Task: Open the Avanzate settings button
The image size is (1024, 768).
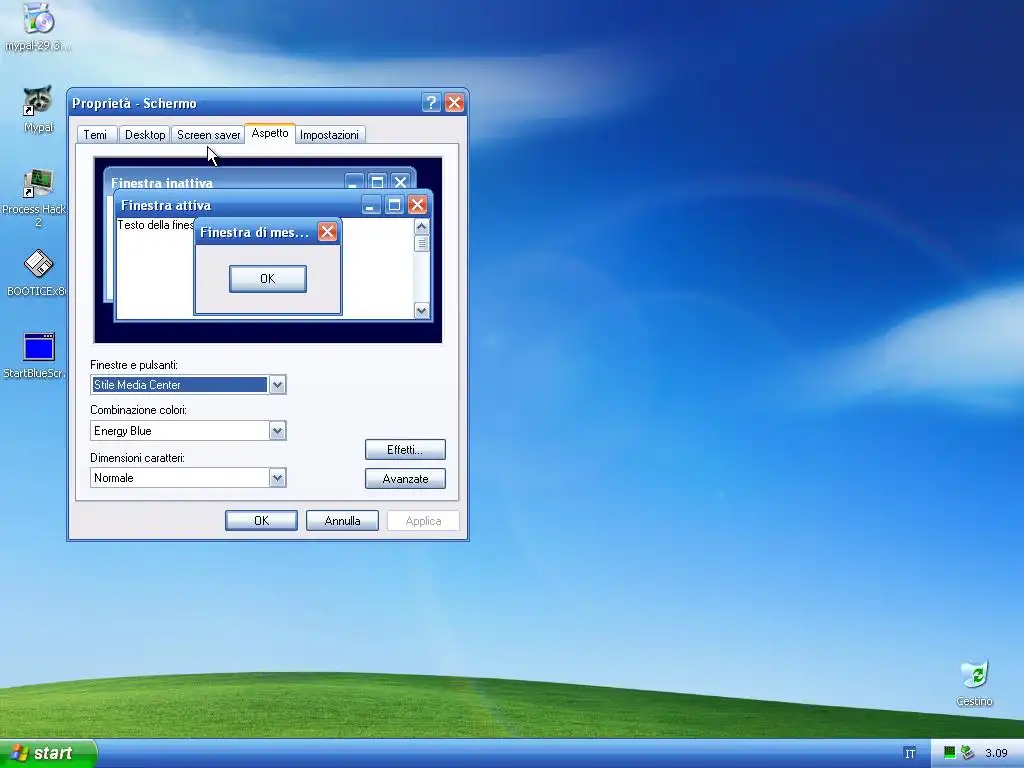Action: 405,479
